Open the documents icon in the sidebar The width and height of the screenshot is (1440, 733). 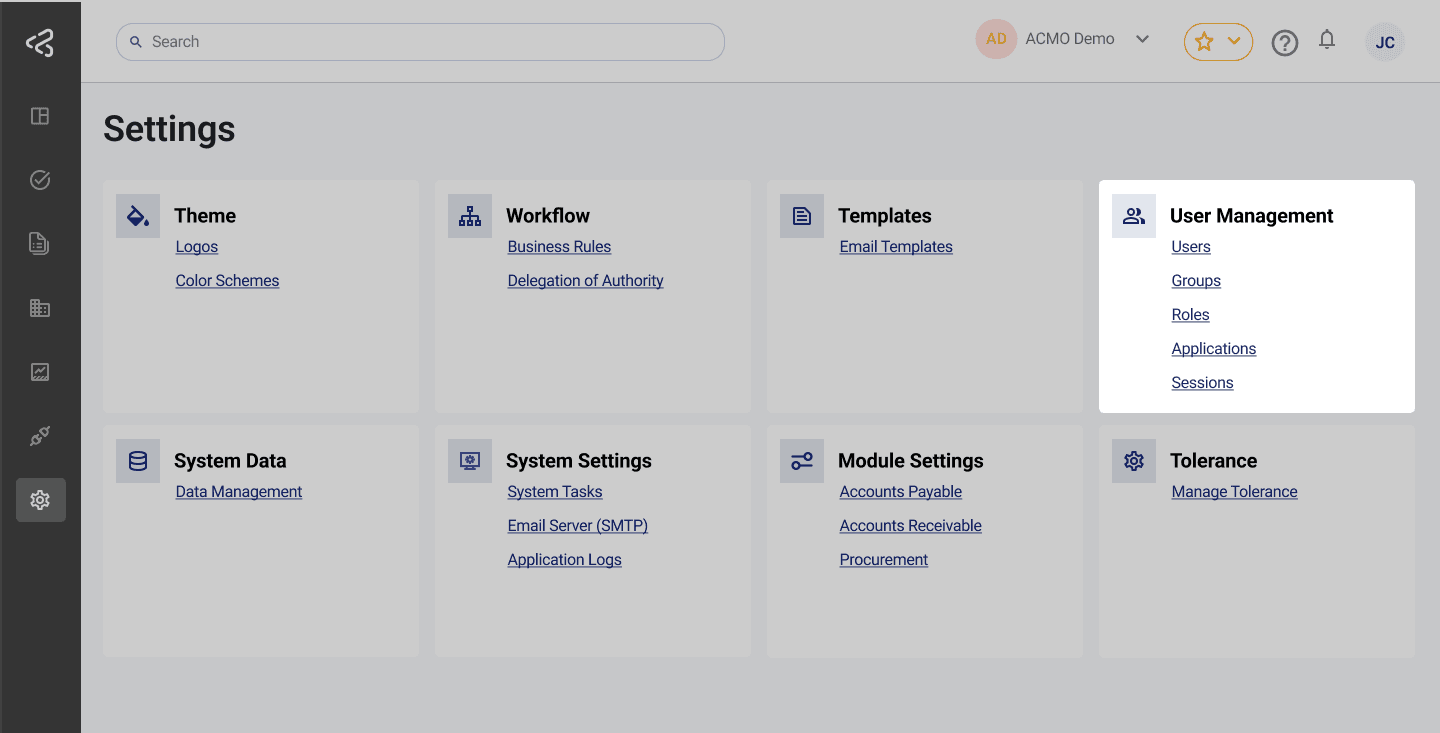tap(40, 243)
